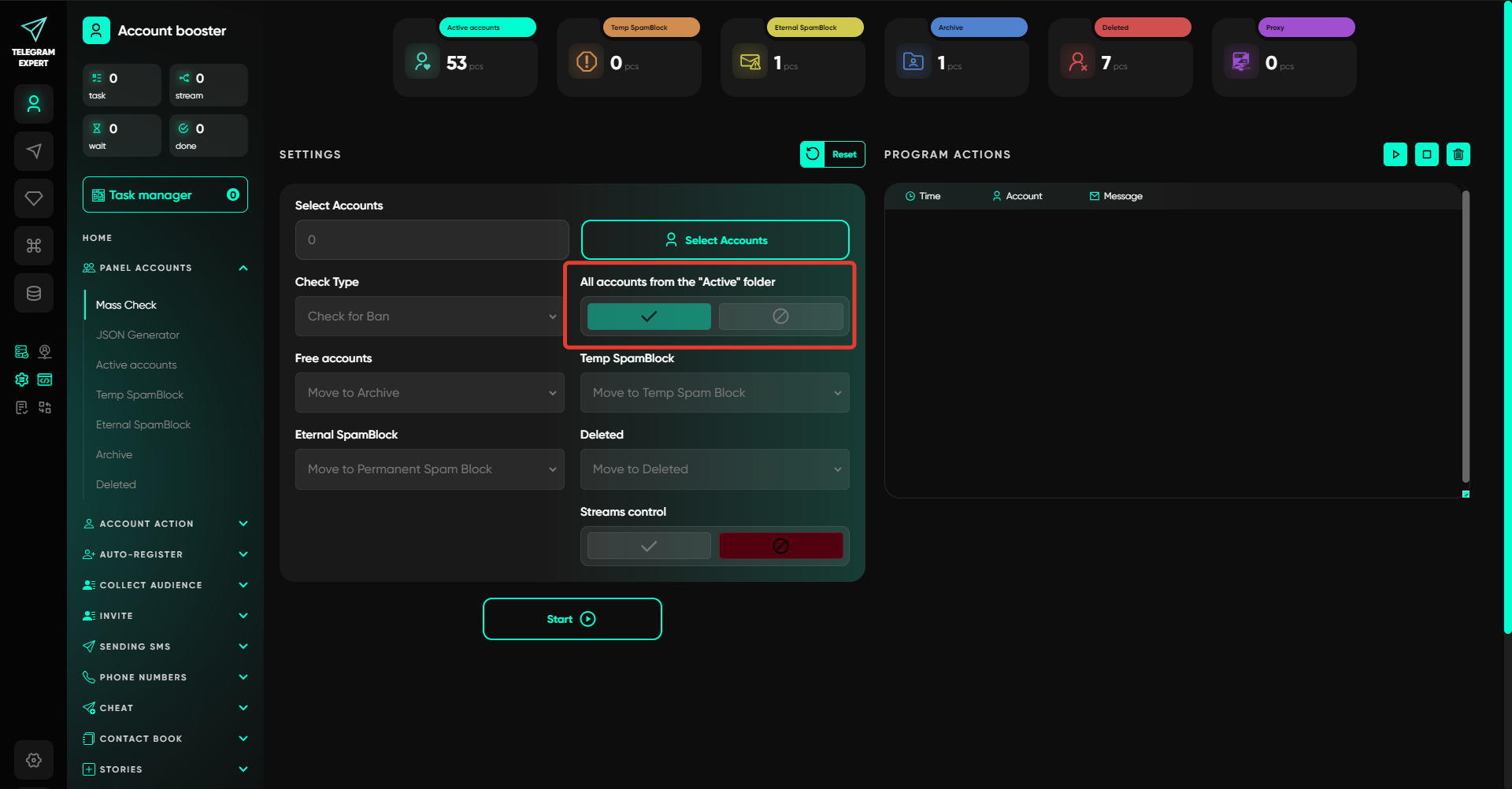Click the diamond icon in left sidebar
1512x789 pixels.
34,198
